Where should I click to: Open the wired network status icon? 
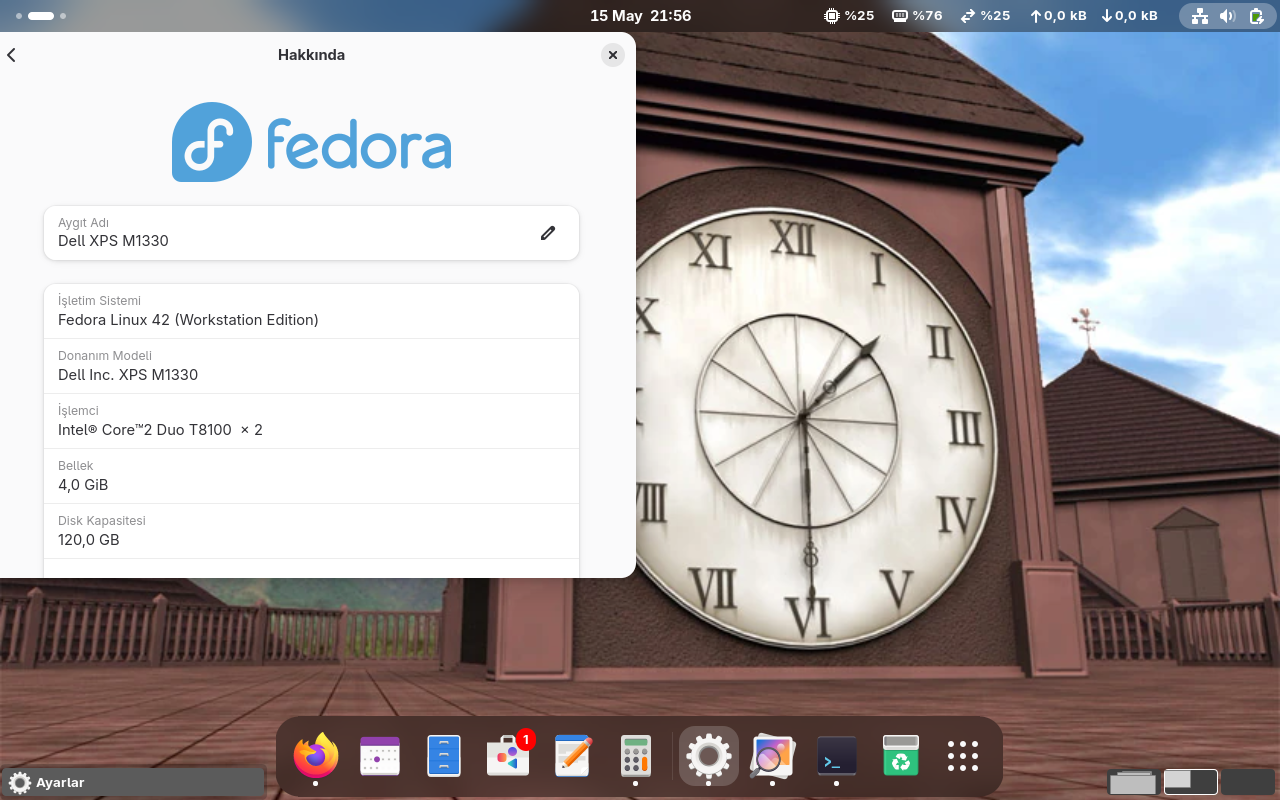pyautogui.click(x=1200, y=16)
